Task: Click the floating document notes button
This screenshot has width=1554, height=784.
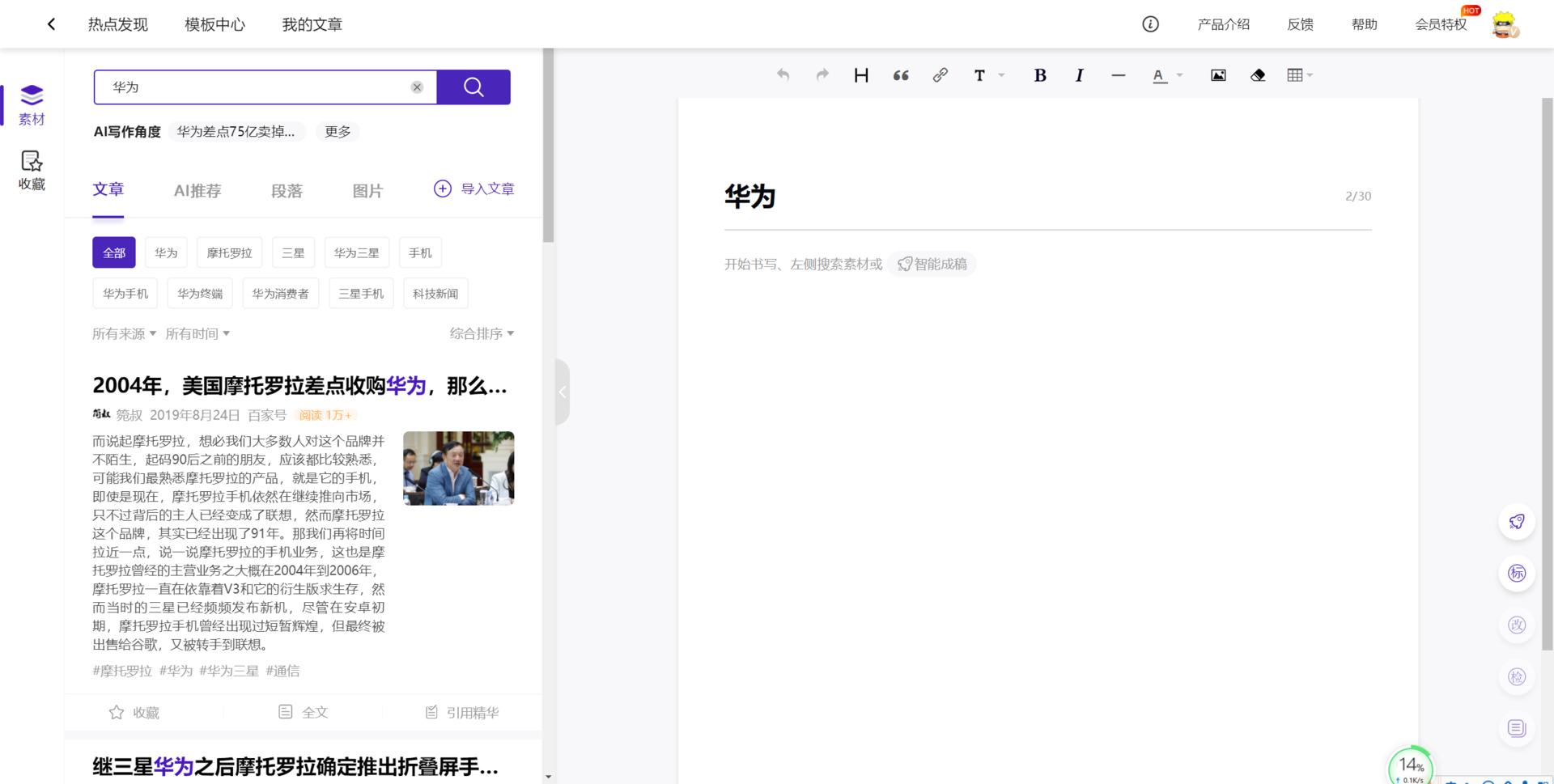Action: click(x=1517, y=728)
